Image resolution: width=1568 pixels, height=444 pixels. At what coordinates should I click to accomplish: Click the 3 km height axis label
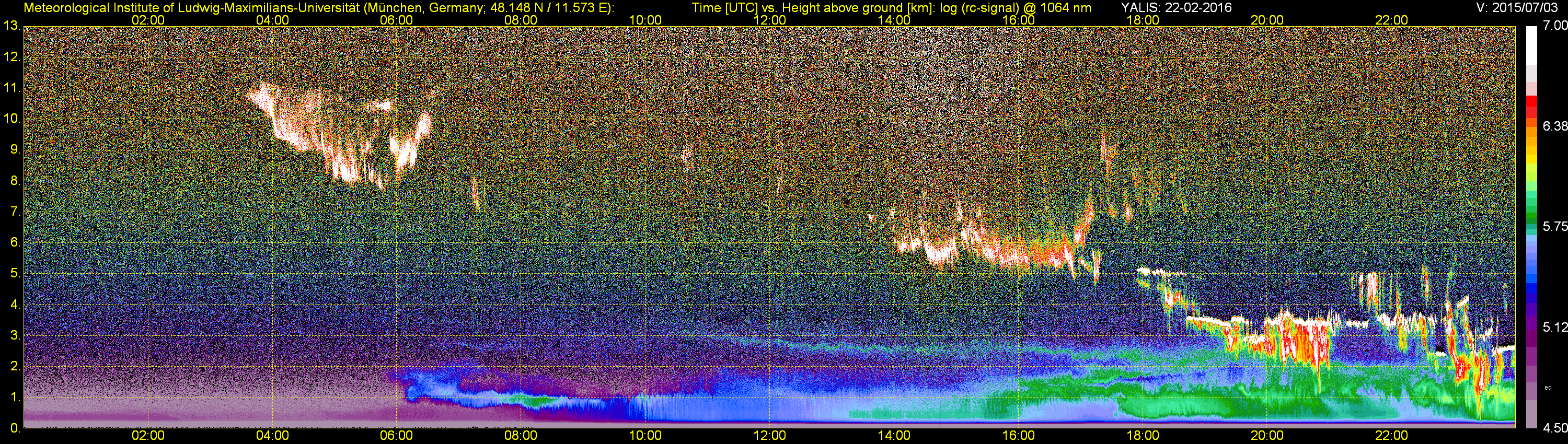[x=15, y=335]
